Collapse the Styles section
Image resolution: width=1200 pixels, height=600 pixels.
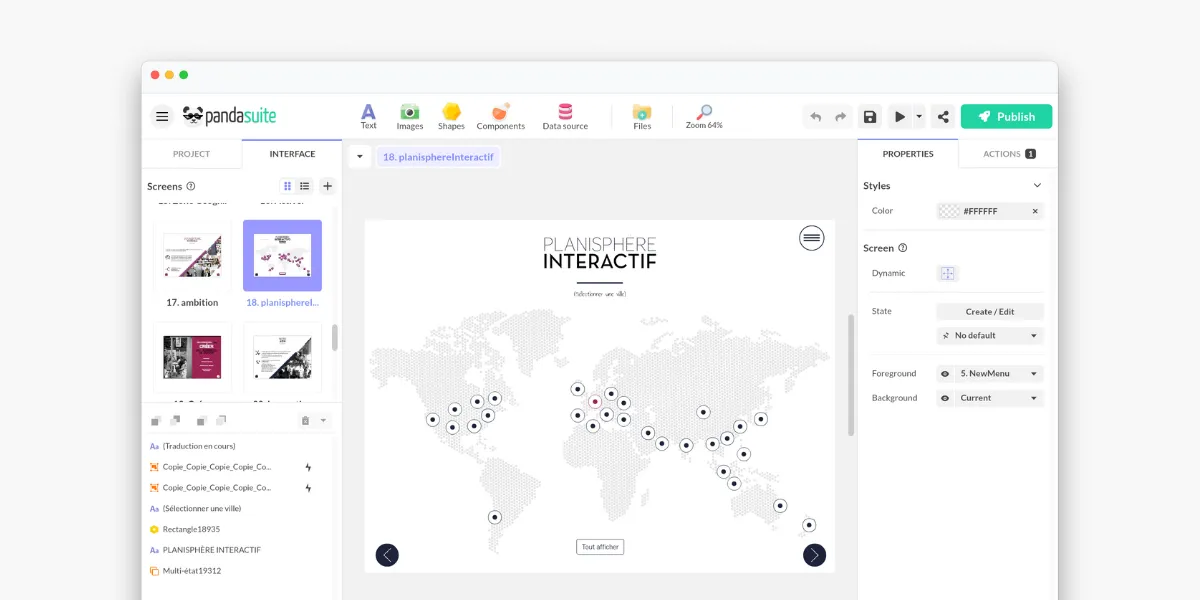[1037, 185]
